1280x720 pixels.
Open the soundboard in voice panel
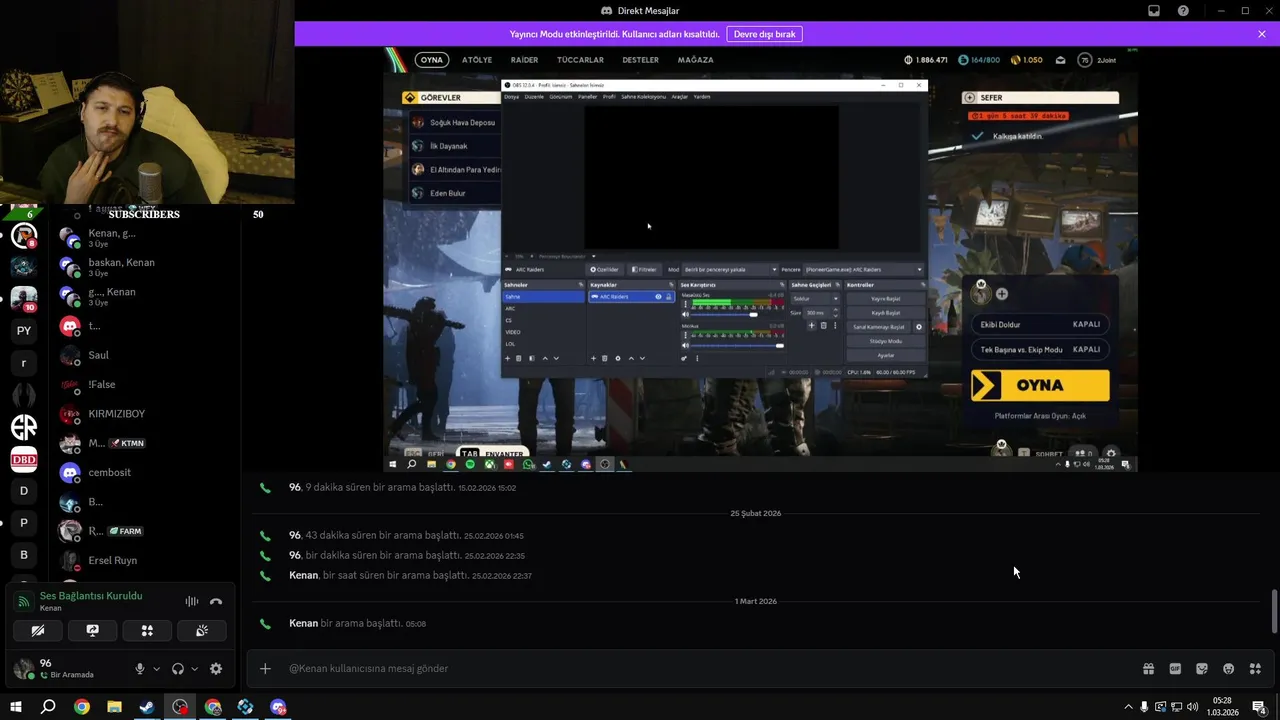coord(201,630)
